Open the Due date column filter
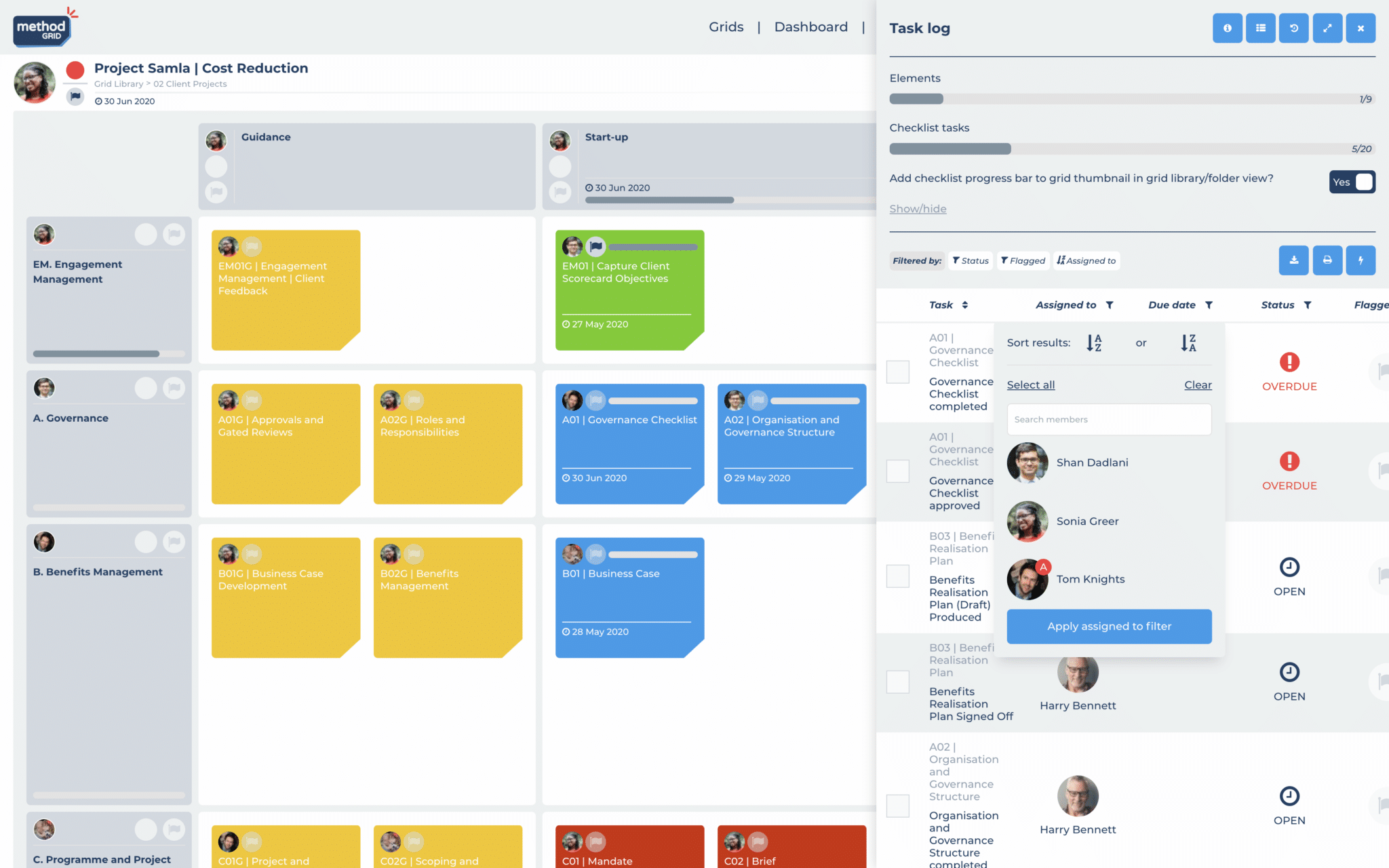1389x868 pixels. click(x=1209, y=305)
